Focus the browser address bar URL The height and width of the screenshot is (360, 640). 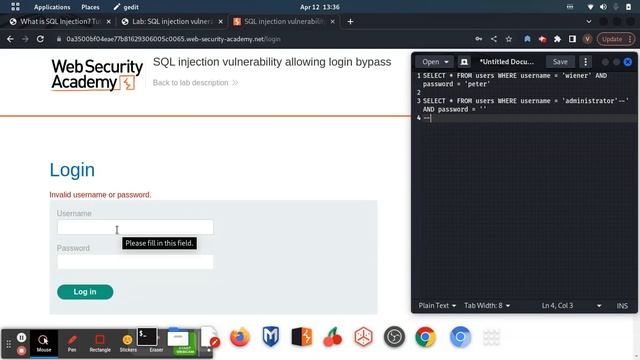173,39
